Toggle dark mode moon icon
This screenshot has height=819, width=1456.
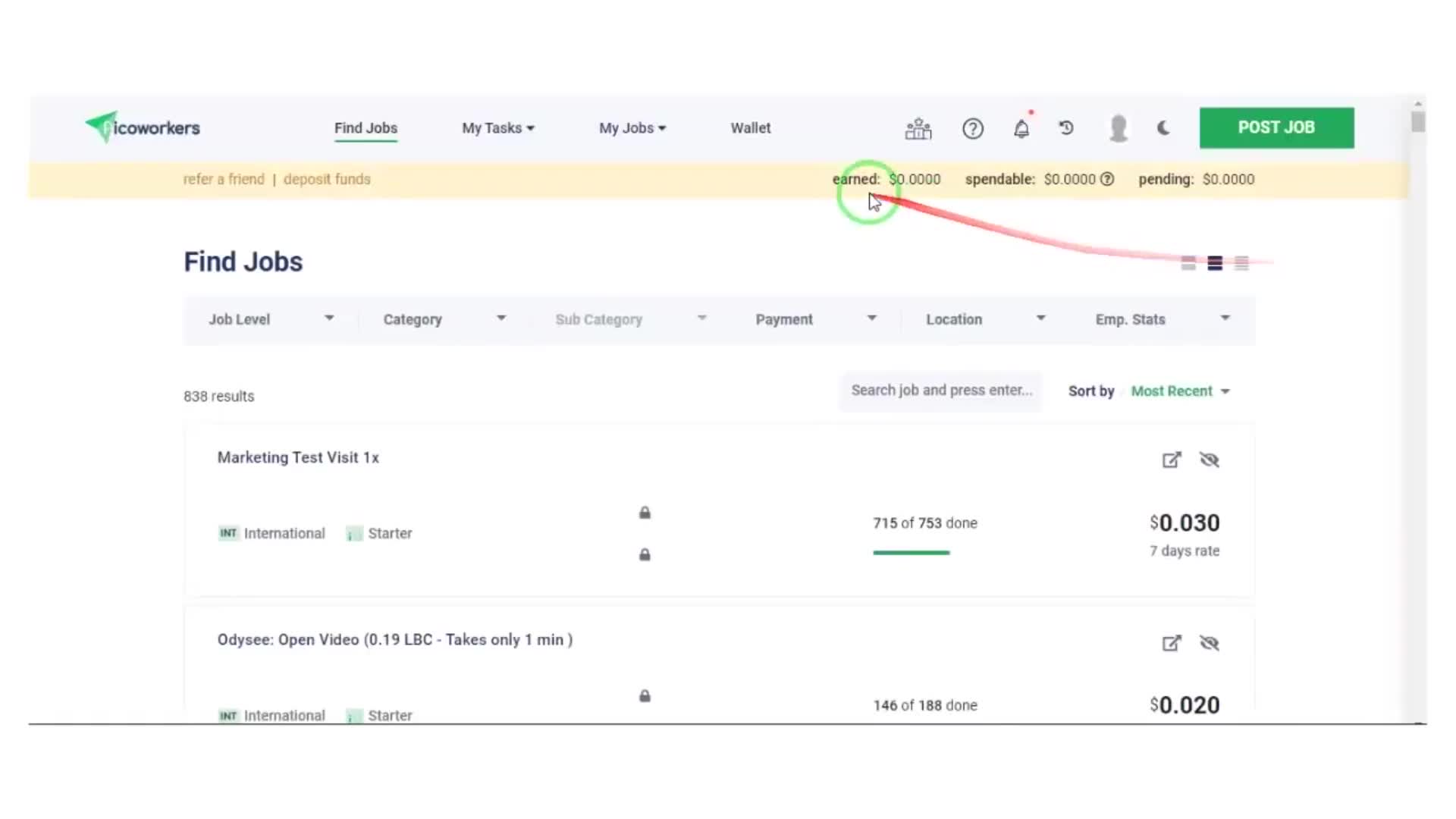pos(1163,128)
